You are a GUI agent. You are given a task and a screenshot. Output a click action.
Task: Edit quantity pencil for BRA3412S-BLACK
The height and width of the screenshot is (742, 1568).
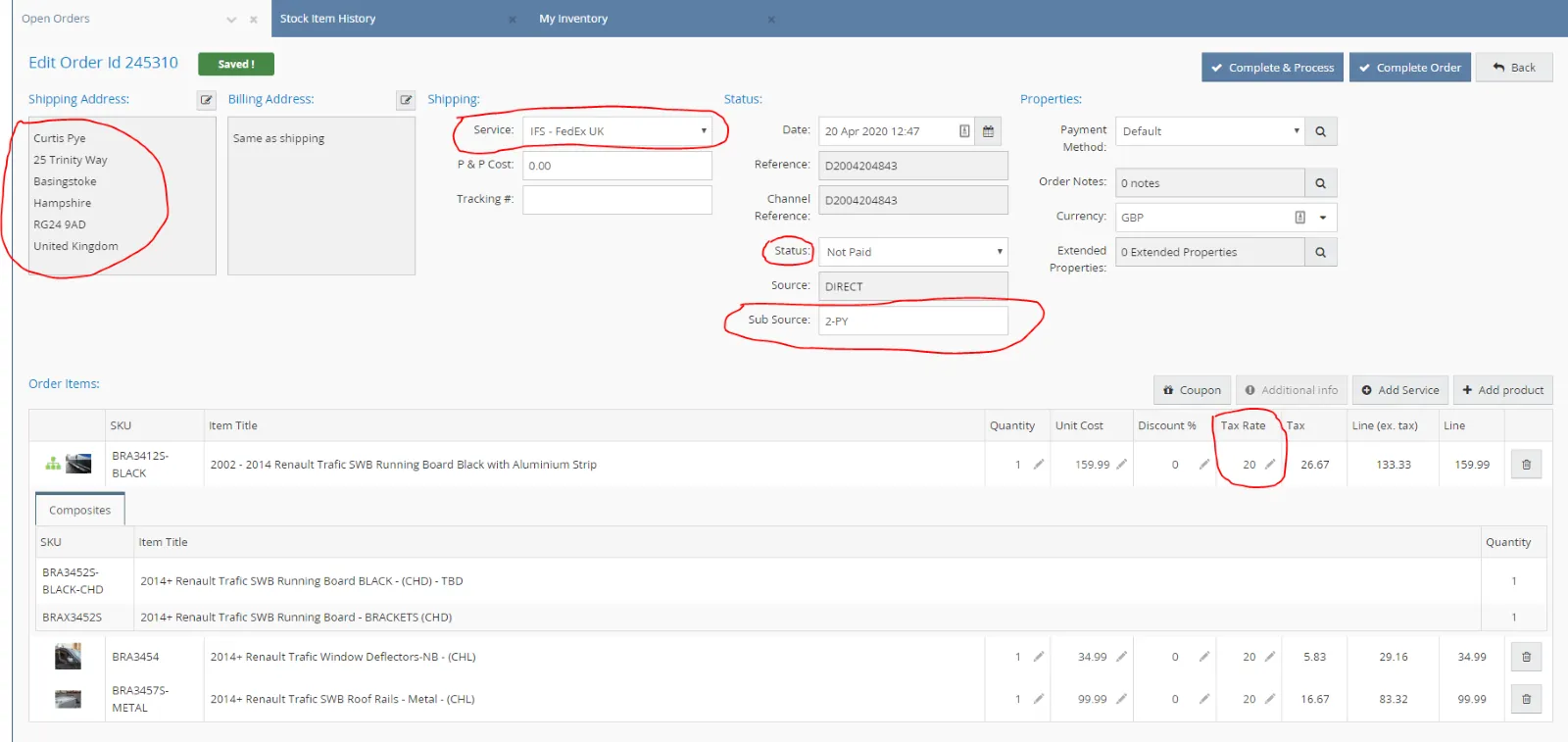pos(1039,465)
